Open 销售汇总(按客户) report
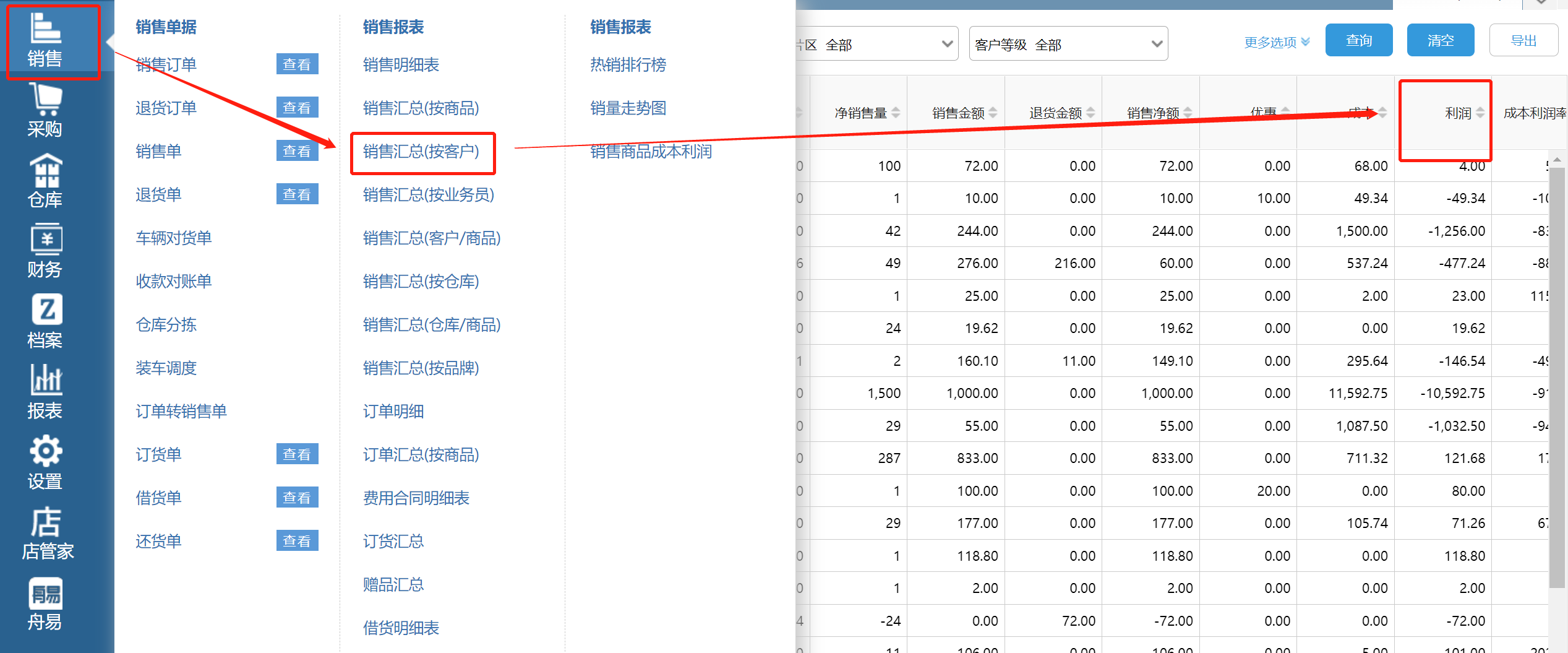The width and height of the screenshot is (1568, 653). tap(421, 151)
